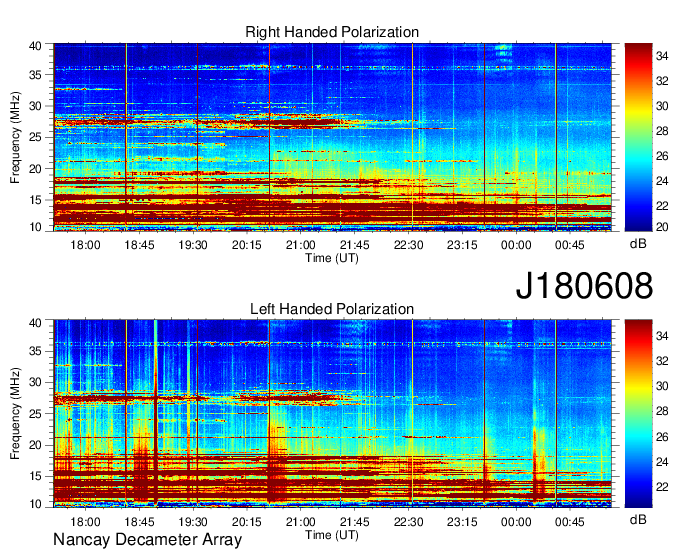Click 21:00 tick label in top panel
This screenshot has width=680, height=552.
[x=301, y=245]
